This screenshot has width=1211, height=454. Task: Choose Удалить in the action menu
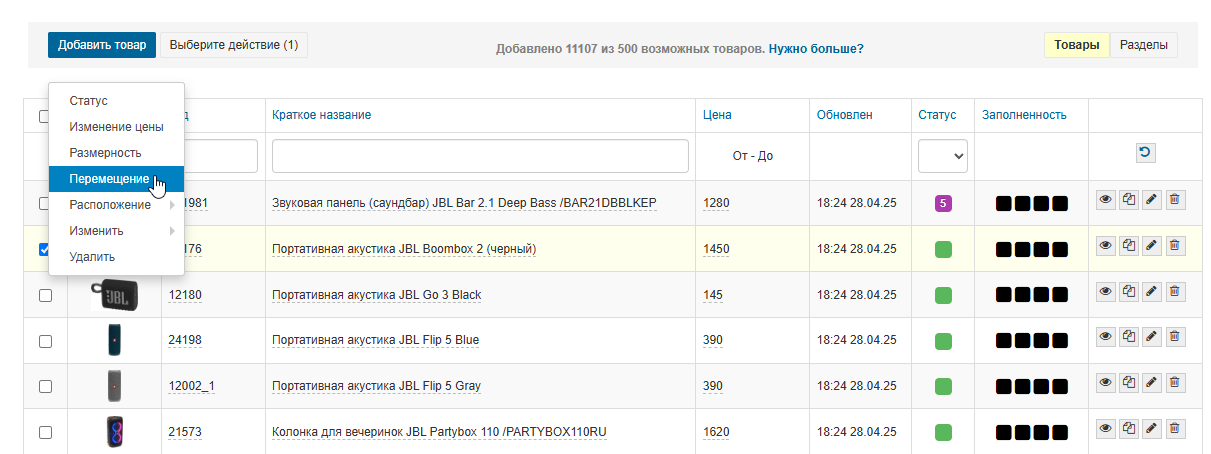(116, 257)
